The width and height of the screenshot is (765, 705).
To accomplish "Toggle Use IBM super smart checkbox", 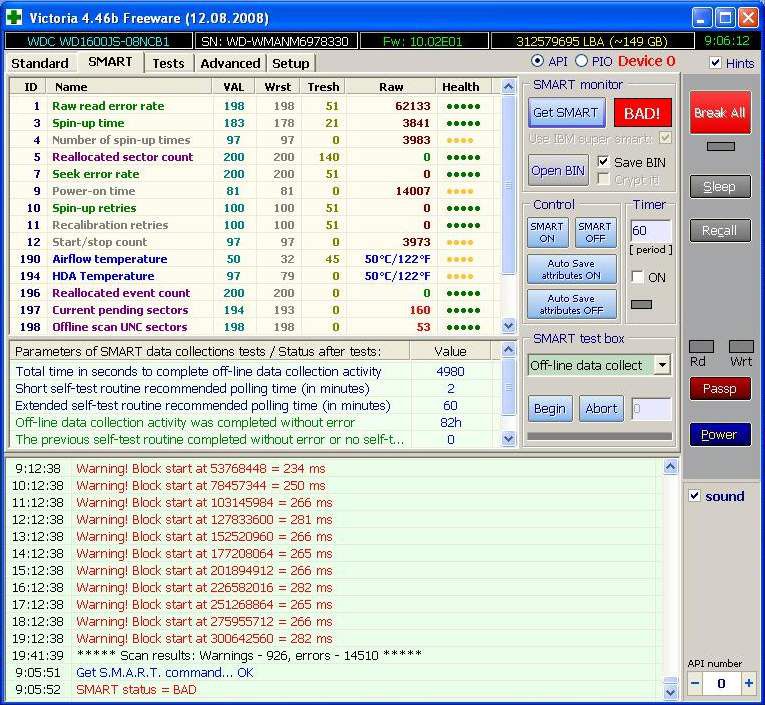I will coord(665,138).
